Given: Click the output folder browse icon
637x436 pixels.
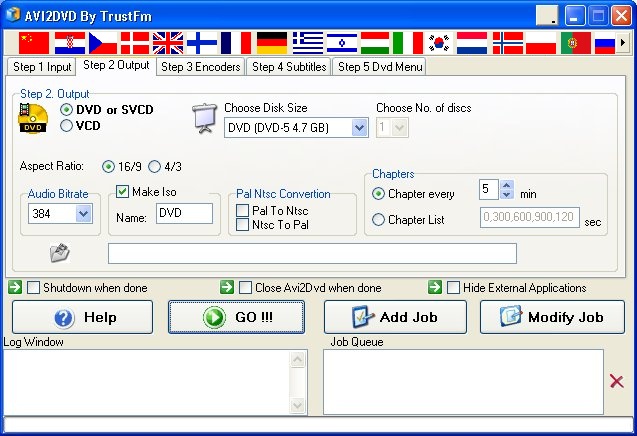Looking at the screenshot, I should (x=59, y=252).
